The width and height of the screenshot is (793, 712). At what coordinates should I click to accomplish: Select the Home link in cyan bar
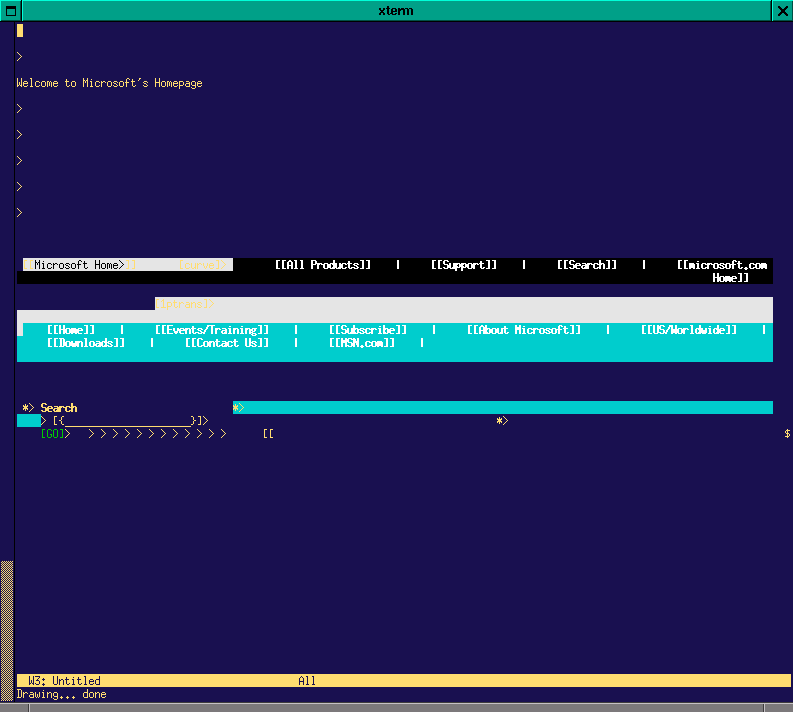(70, 330)
